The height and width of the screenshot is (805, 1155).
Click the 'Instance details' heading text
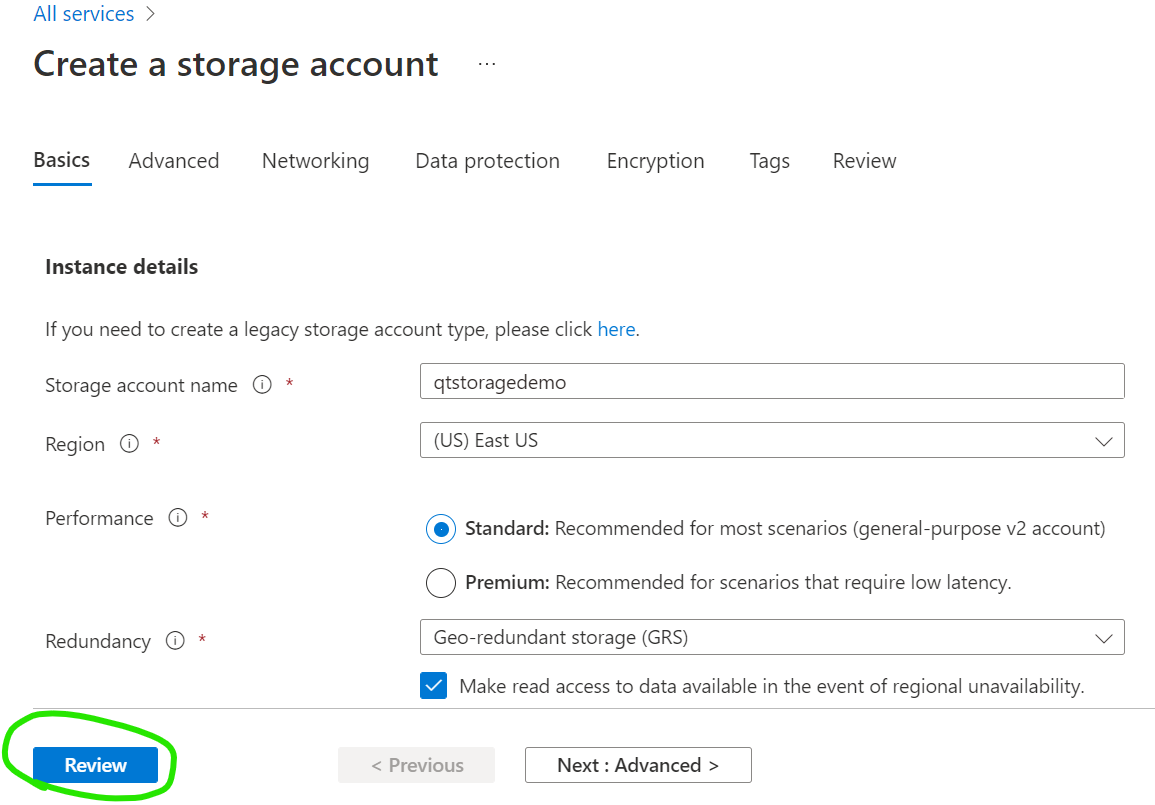(x=122, y=267)
